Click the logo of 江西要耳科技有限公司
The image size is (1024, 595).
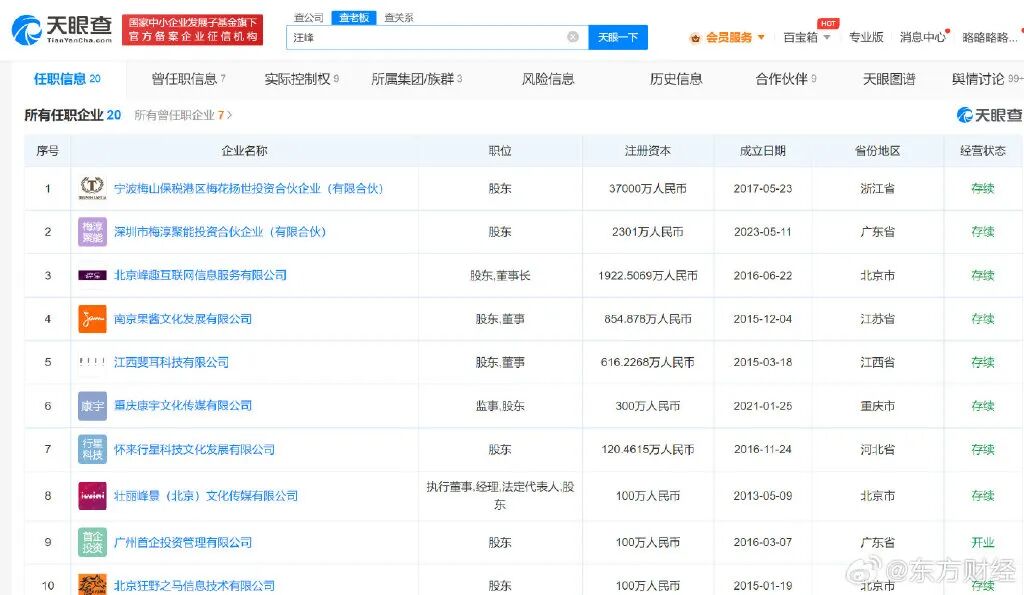pos(92,362)
